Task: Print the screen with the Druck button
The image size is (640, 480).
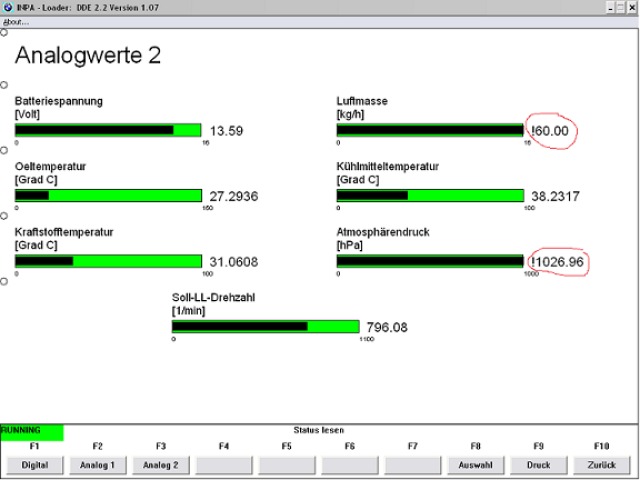Action: (538, 465)
